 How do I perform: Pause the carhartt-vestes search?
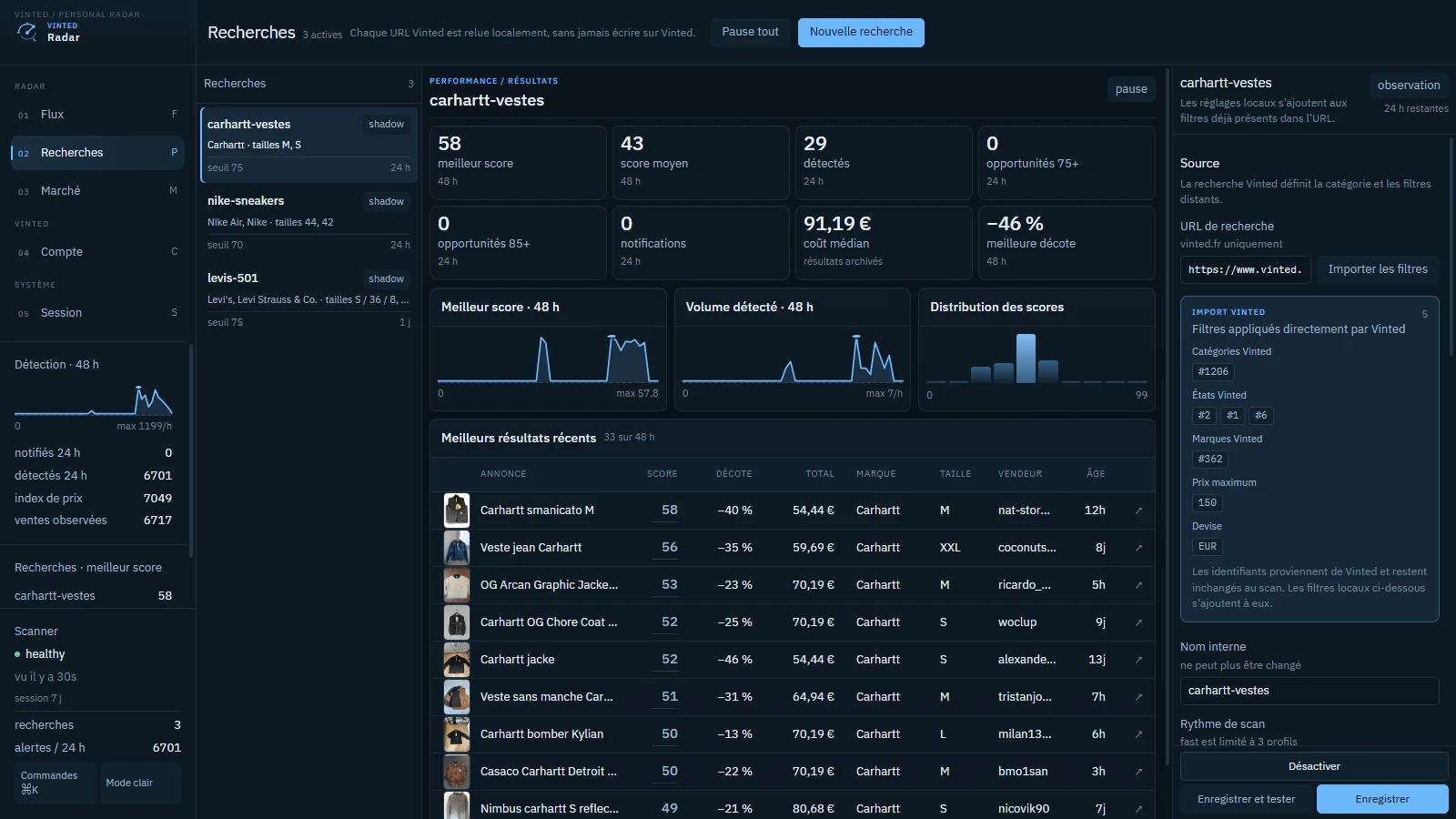[x=1131, y=89]
